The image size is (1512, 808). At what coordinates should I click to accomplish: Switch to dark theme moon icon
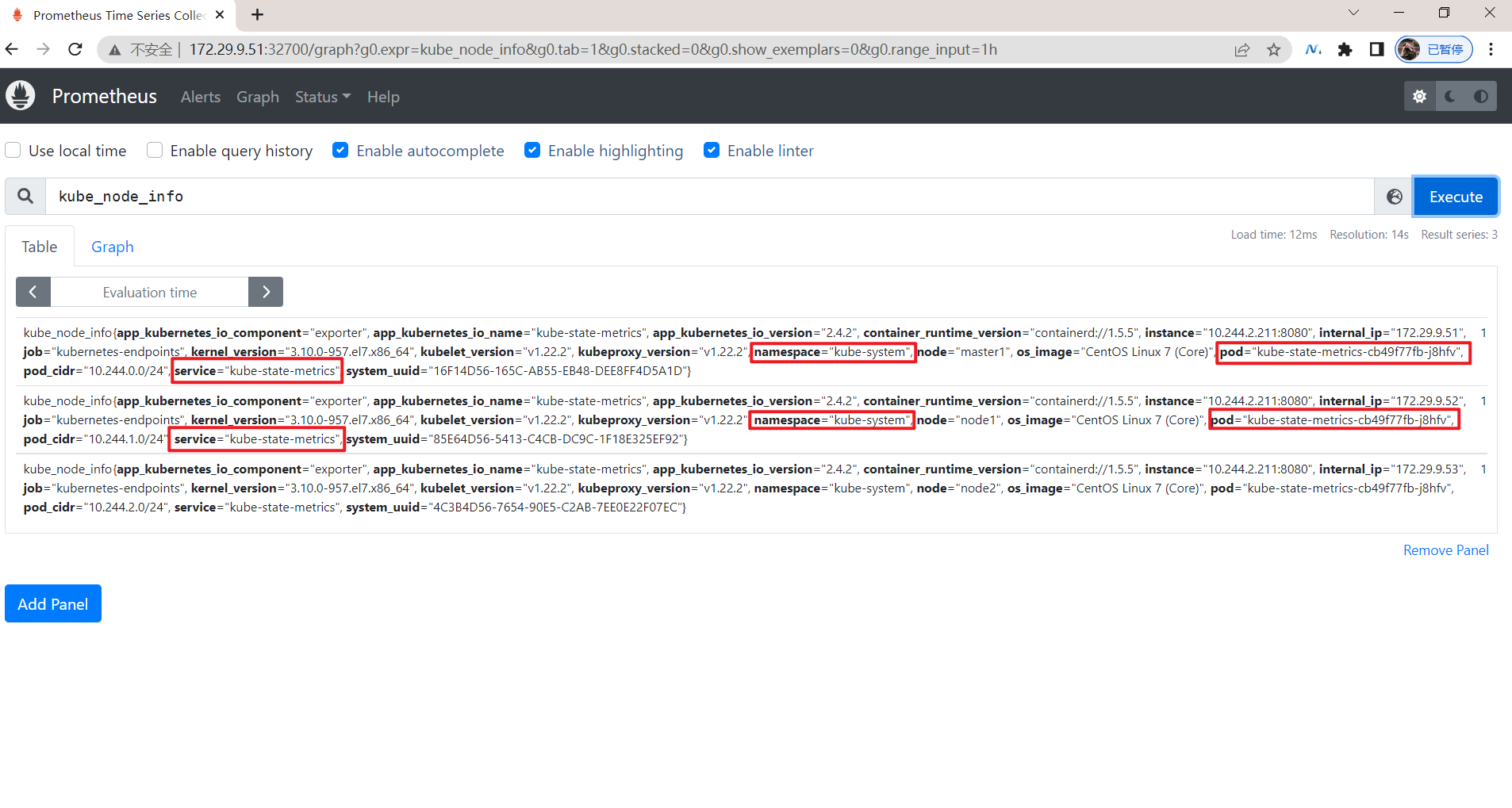tap(1450, 96)
